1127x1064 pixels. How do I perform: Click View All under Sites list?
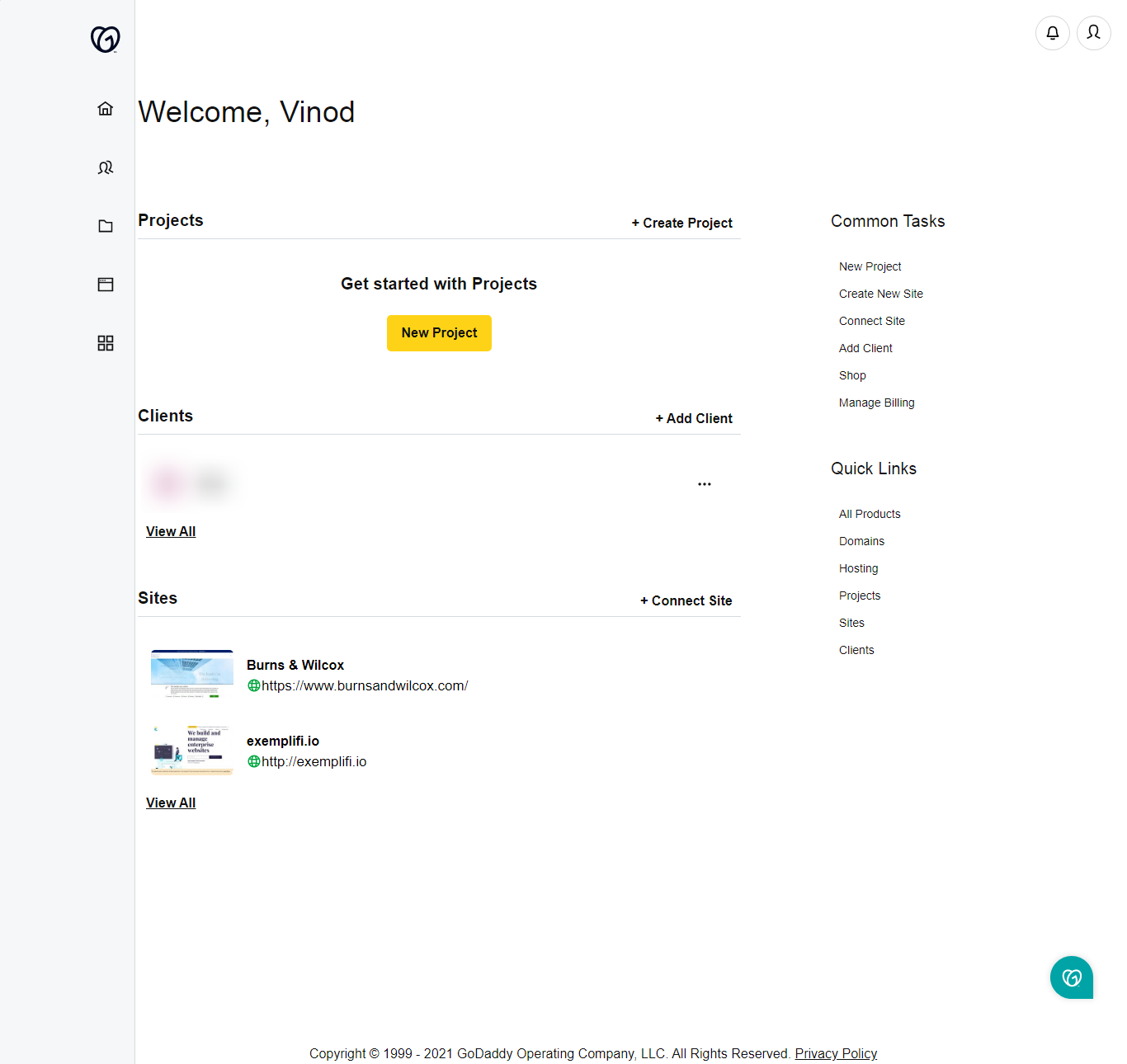tap(171, 803)
